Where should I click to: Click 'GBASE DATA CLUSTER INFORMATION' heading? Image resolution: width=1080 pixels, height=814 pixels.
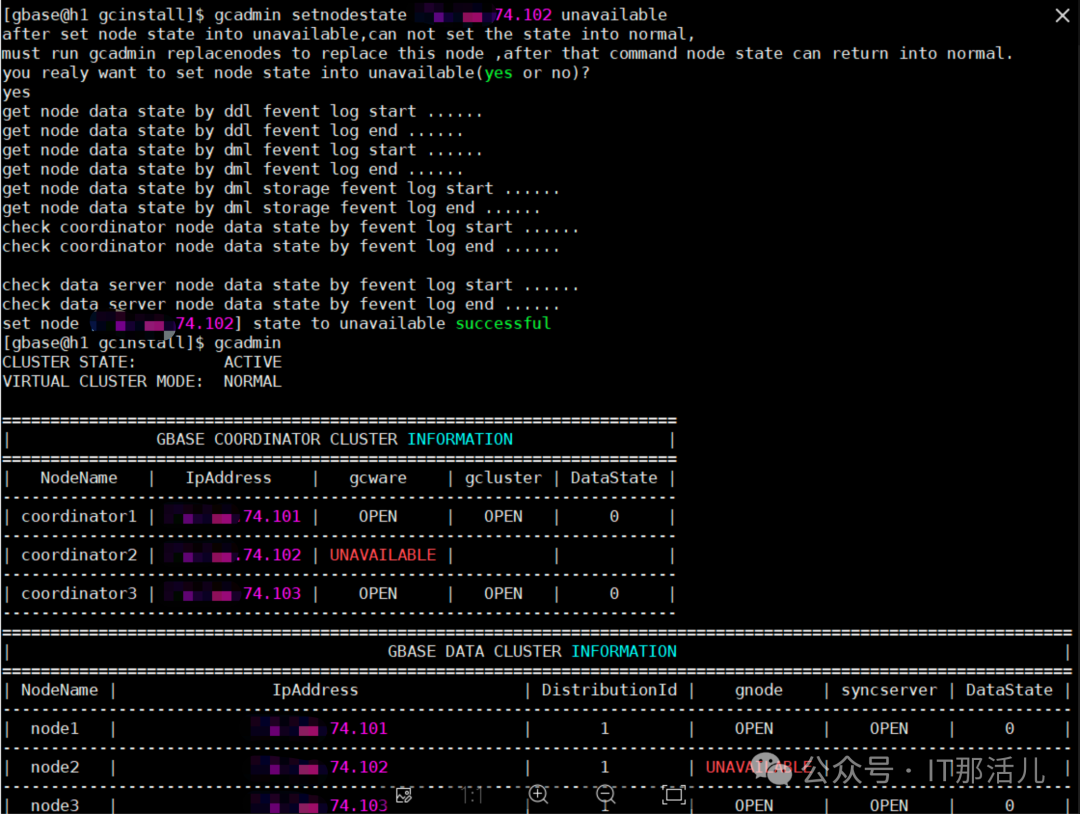pos(532,651)
